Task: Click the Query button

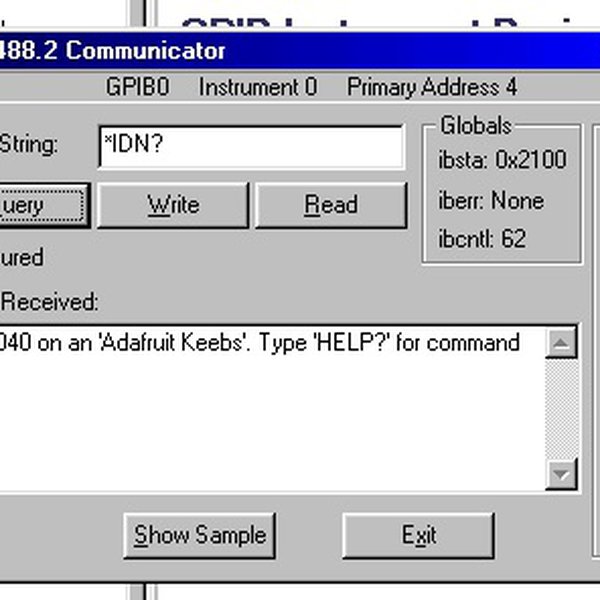Action: pyautogui.click(x=40, y=205)
